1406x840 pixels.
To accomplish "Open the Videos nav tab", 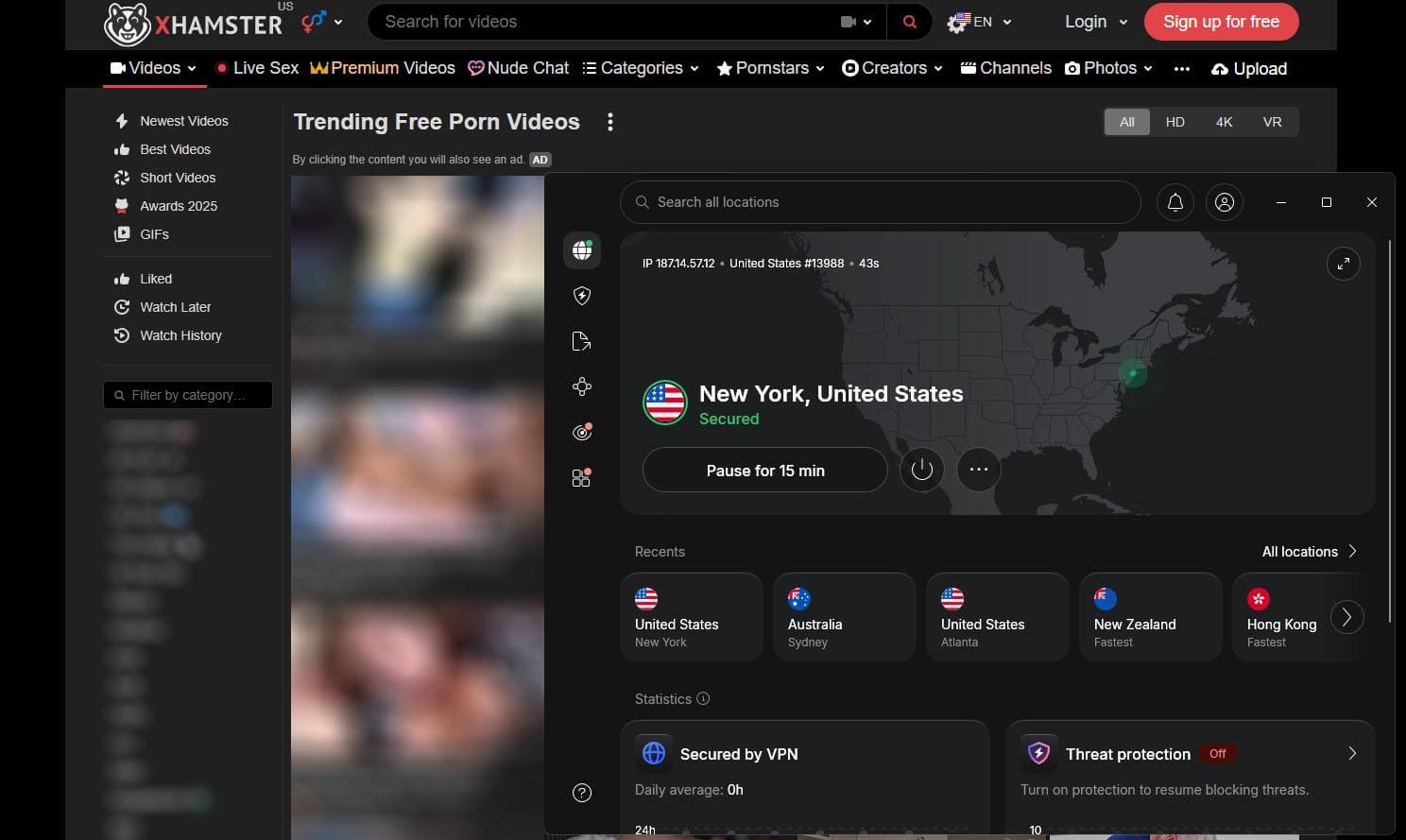I will (x=153, y=68).
